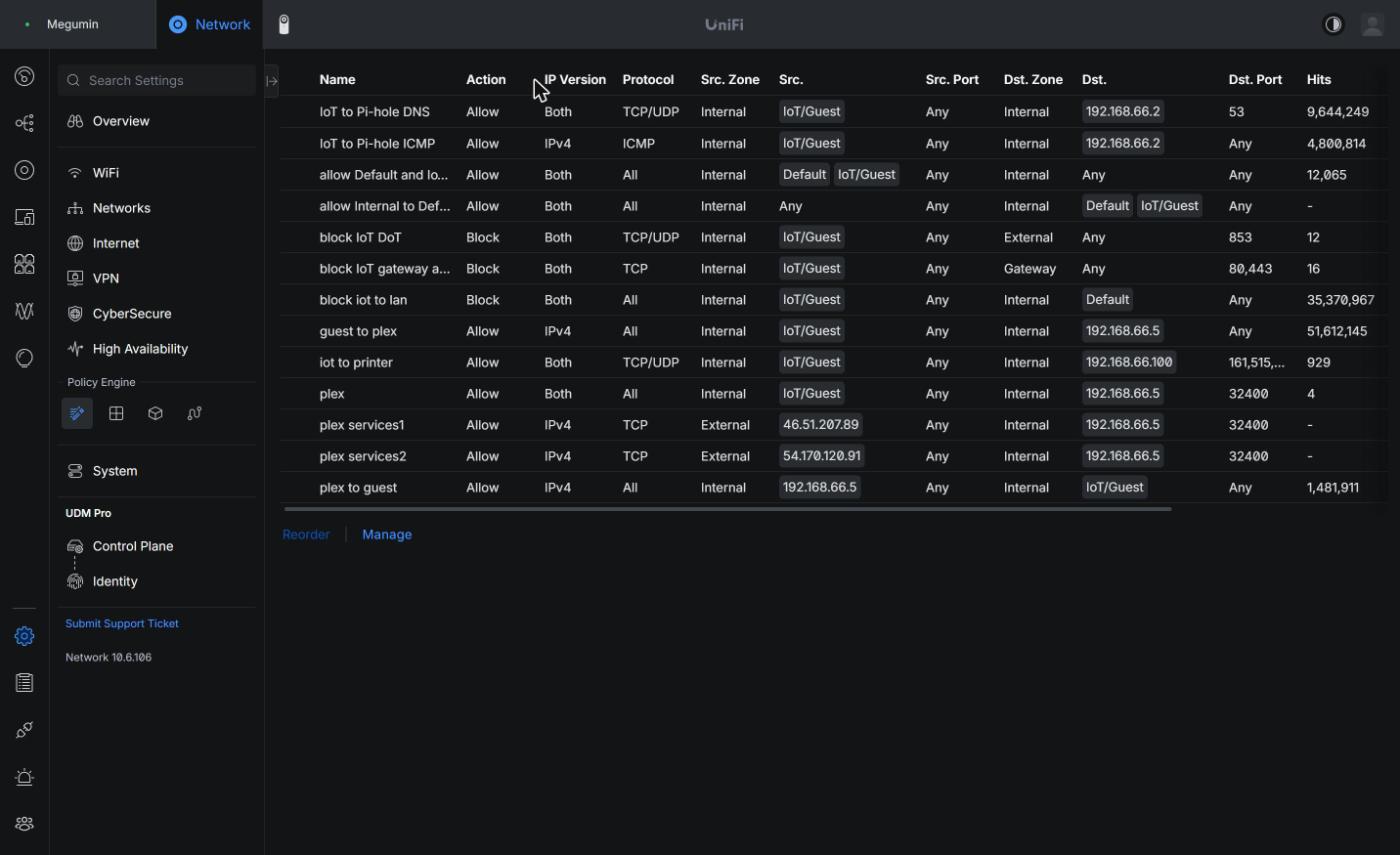Open the device selector icon beside Network

coord(284,24)
